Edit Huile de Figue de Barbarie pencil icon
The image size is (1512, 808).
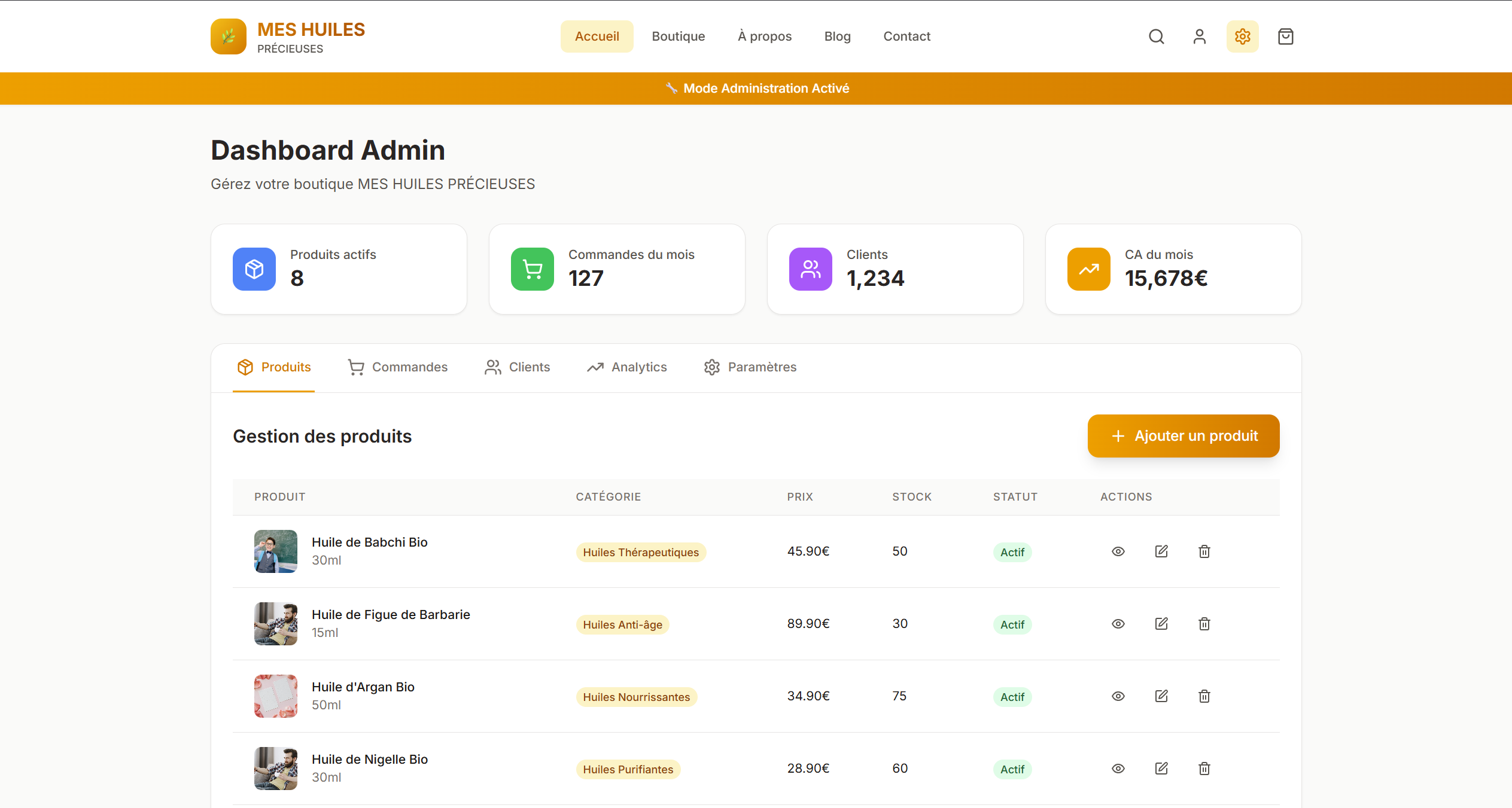pos(1161,624)
